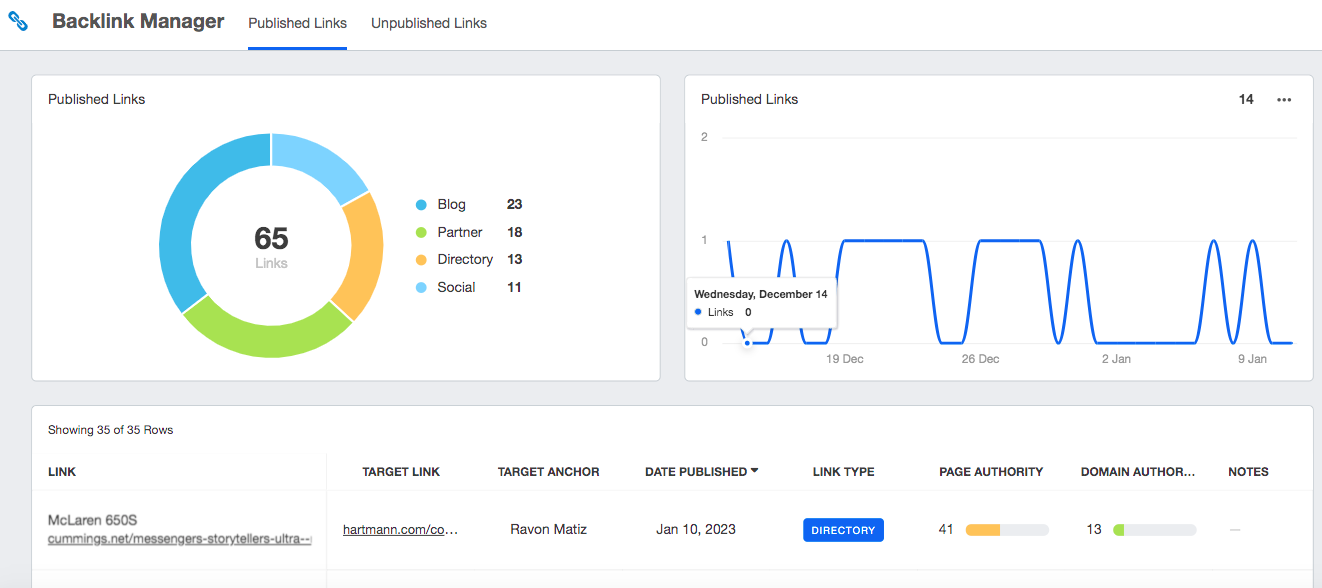The width and height of the screenshot is (1322, 588).
Task: Sort the table by Page Authority column
Action: coord(990,471)
